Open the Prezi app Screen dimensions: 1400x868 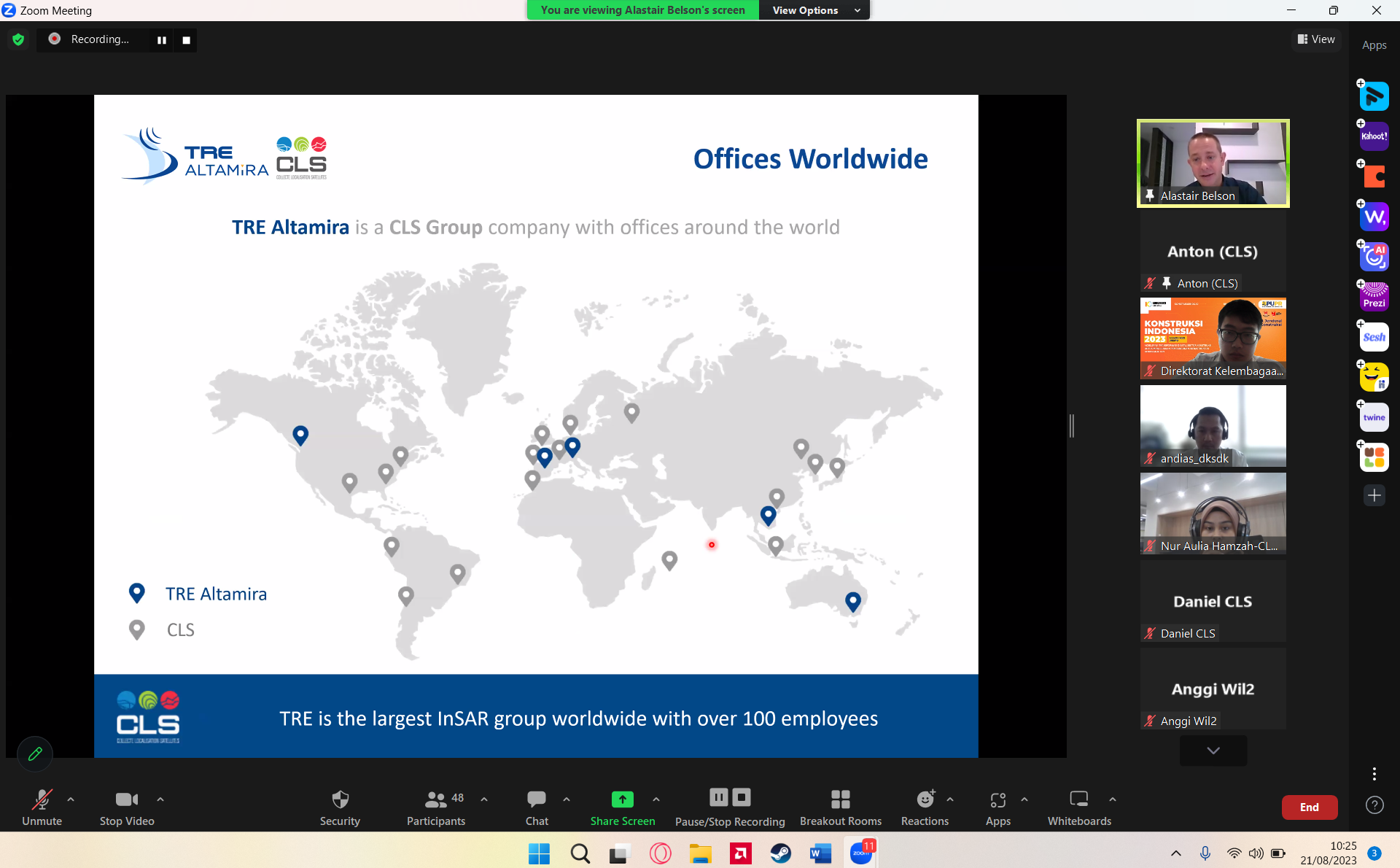coord(1374,297)
